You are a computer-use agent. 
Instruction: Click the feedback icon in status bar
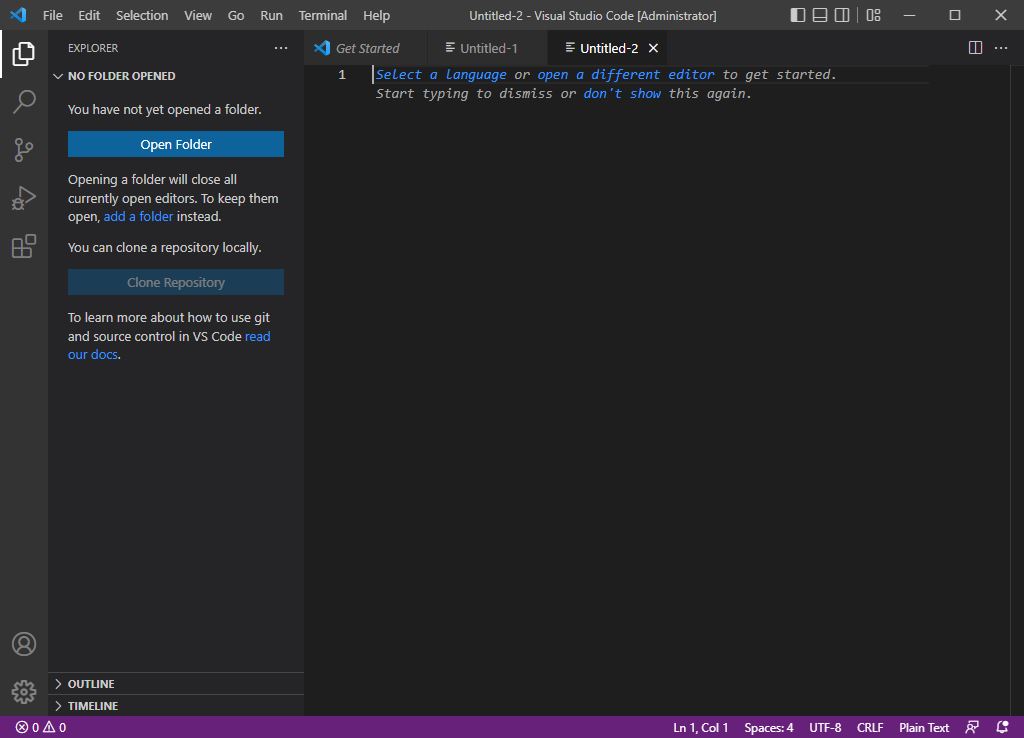pos(972,727)
